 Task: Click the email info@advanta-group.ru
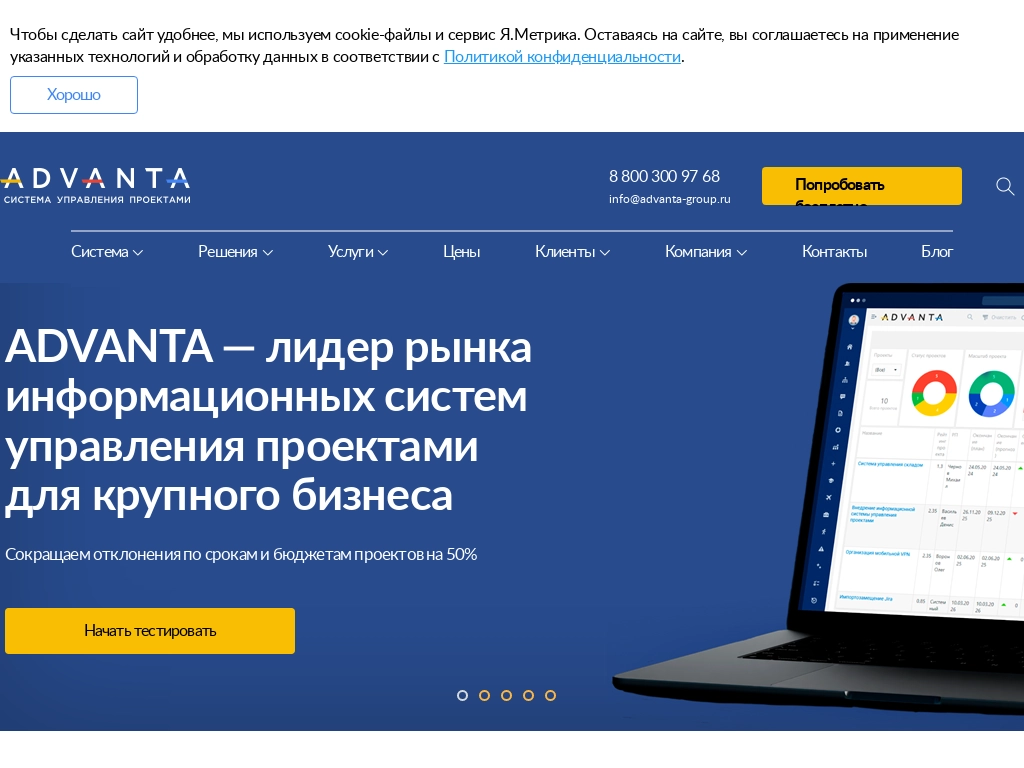point(669,199)
